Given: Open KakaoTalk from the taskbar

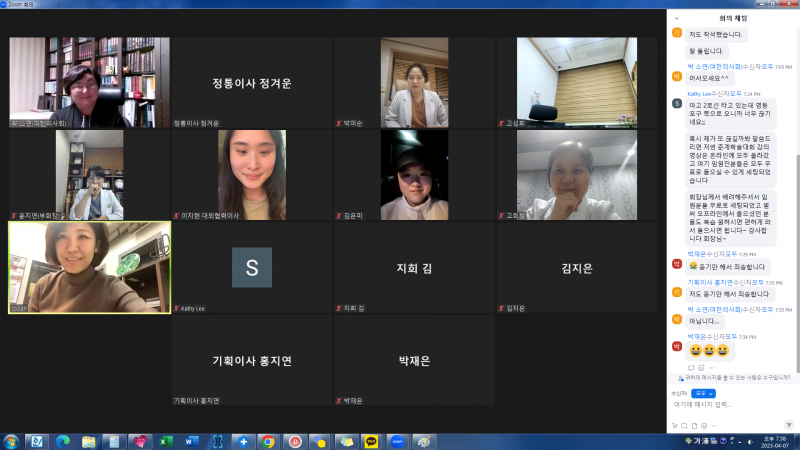Looking at the screenshot, I should (371, 441).
